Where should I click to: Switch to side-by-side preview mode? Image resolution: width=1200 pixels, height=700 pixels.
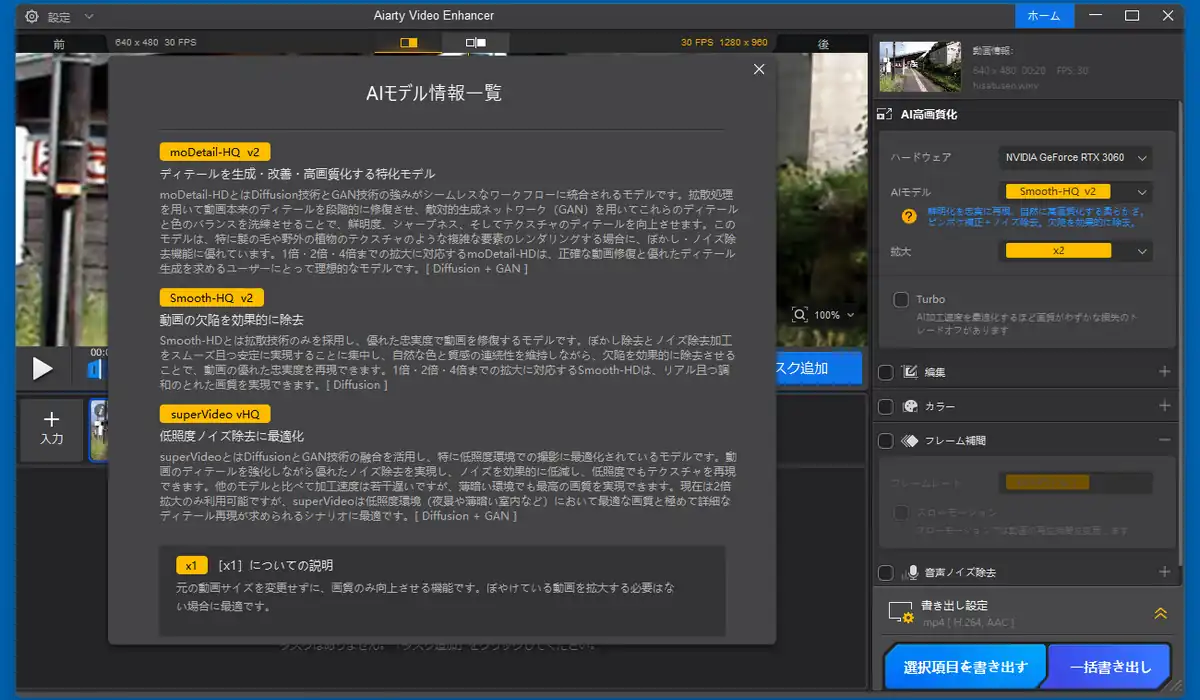tap(476, 43)
